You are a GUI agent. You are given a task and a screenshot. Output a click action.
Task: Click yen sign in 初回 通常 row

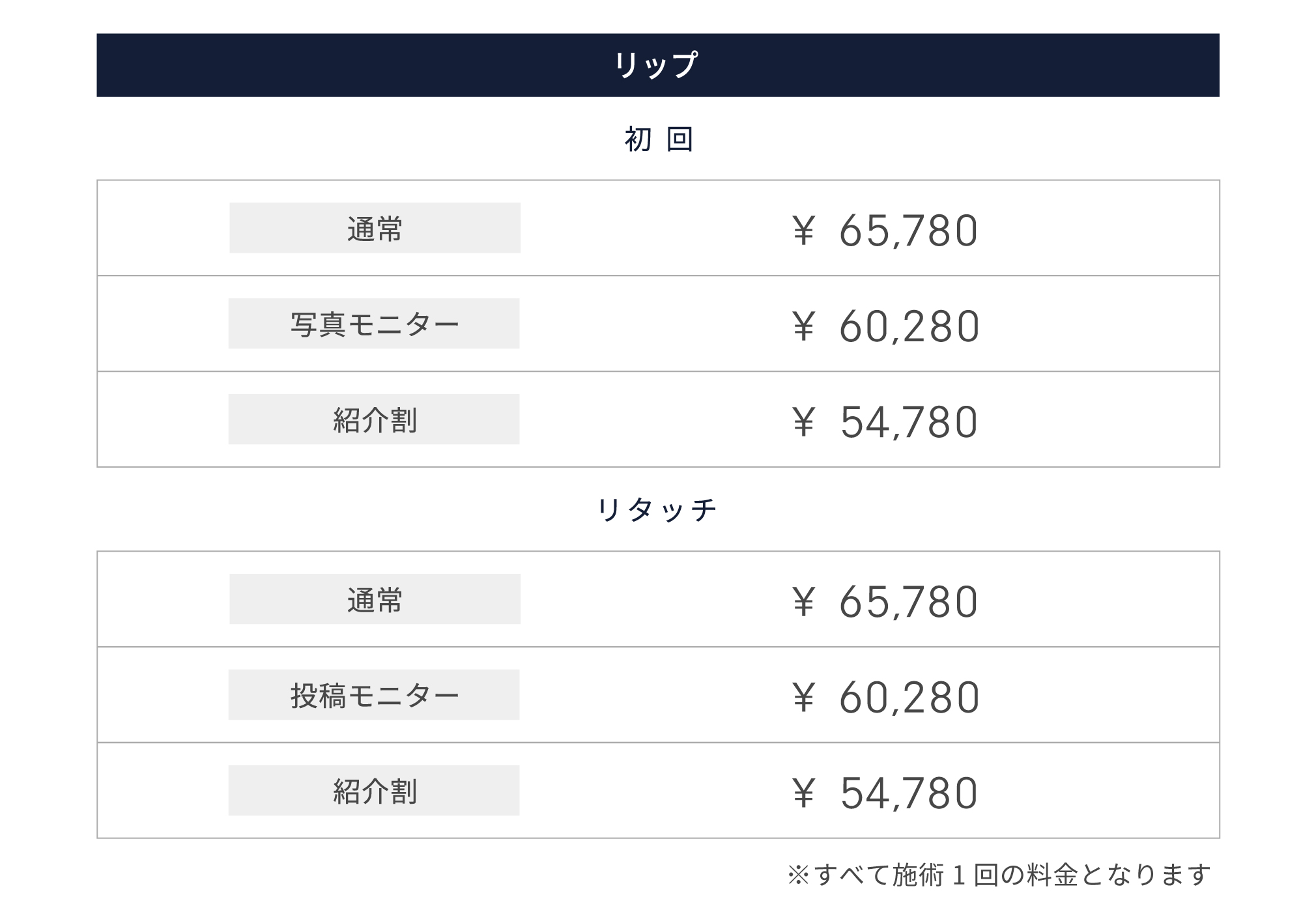coord(803,231)
